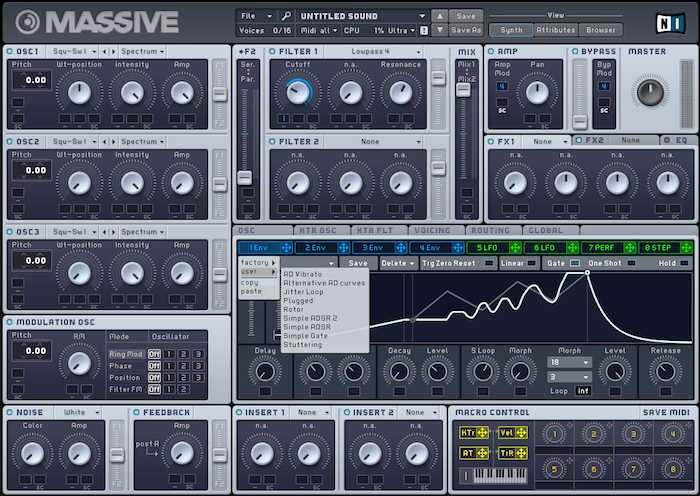Click the 2 Env modulation drag-handle icon
This screenshot has height=496, width=700.
[x=343, y=247]
